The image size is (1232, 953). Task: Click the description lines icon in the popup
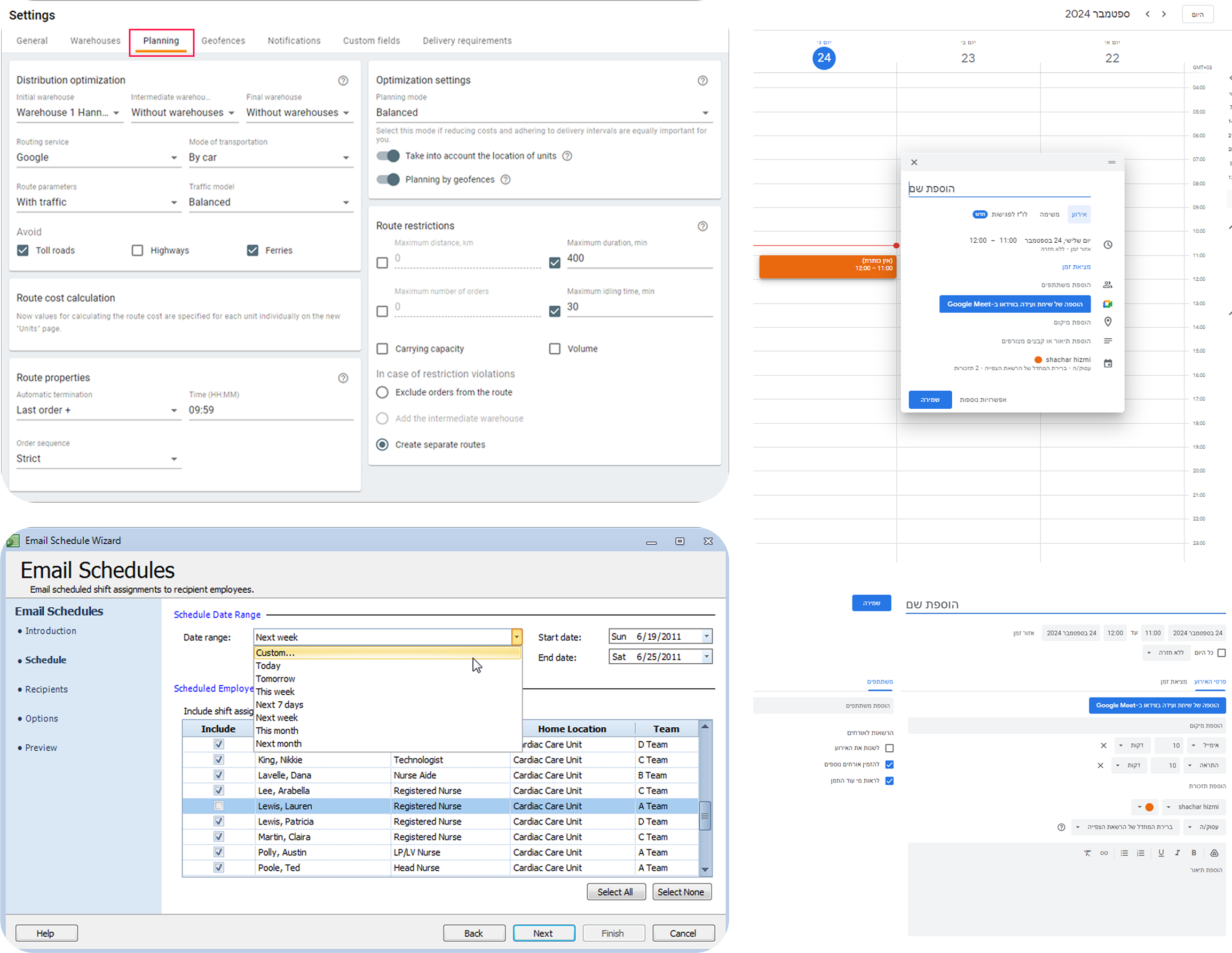point(1108,341)
